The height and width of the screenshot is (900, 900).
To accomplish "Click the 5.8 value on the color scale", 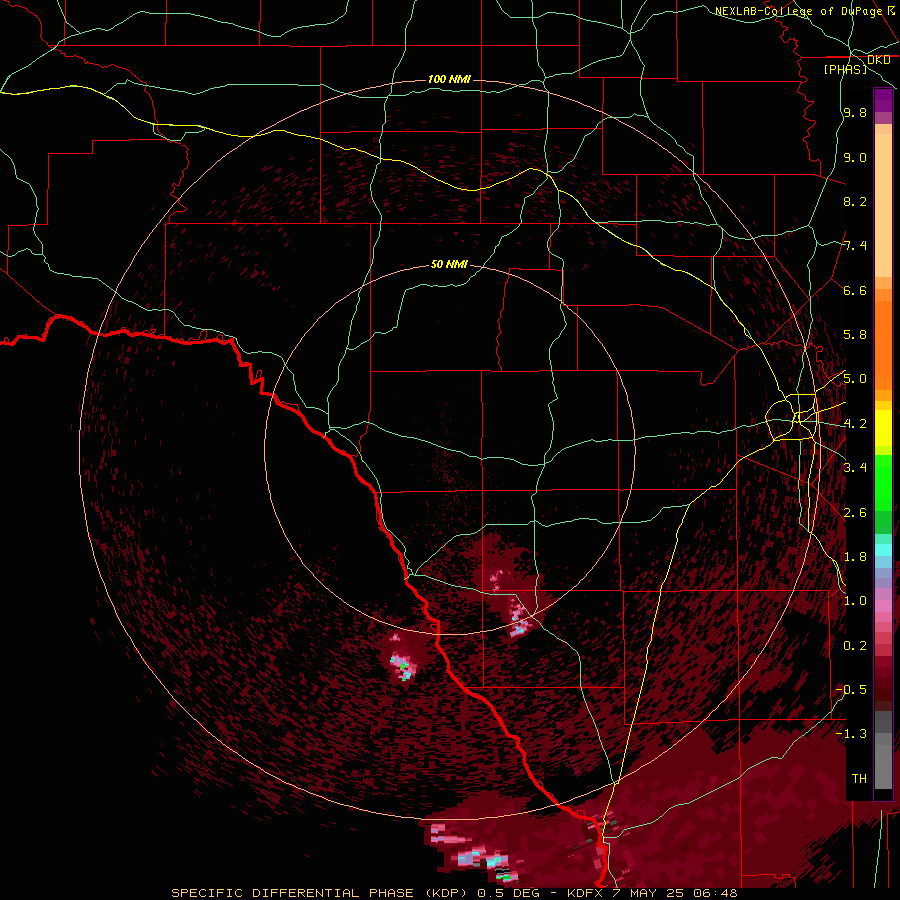I will click(x=855, y=335).
